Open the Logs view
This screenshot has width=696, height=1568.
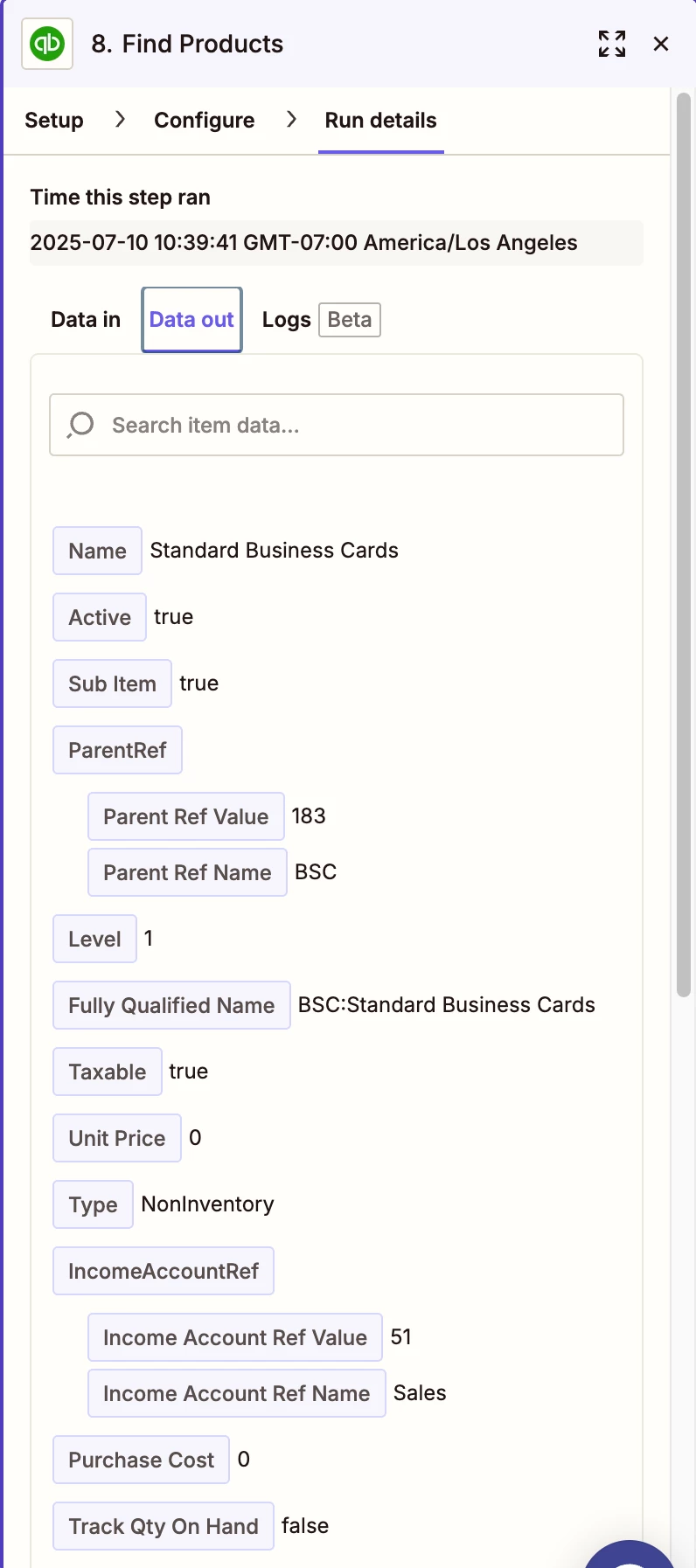click(286, 320)
